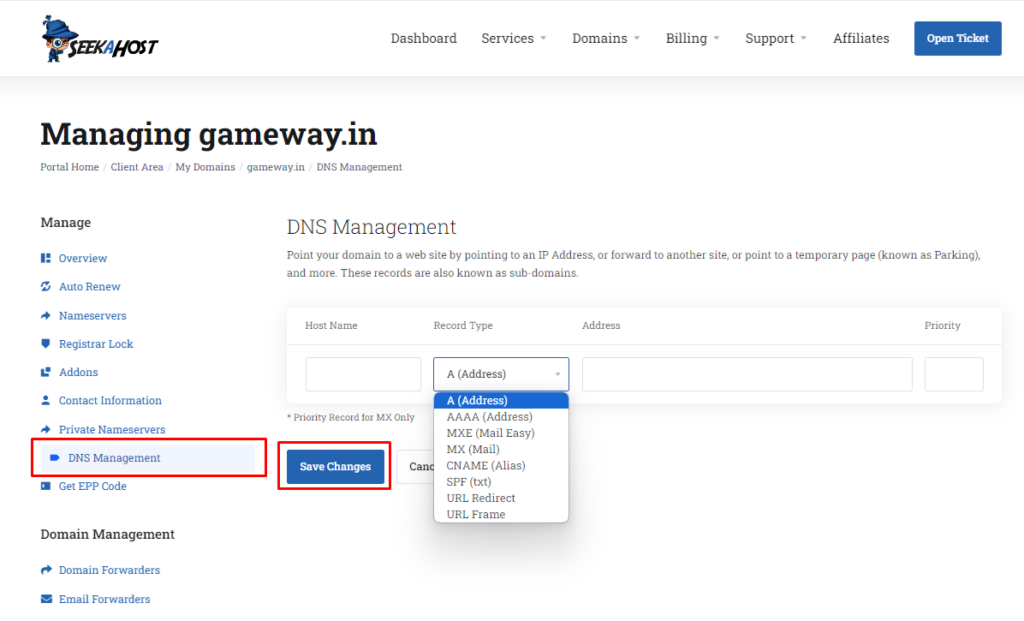The image size is (1024, 621).
Task: Select URL Frame record type
Action: tap(501, 514)
